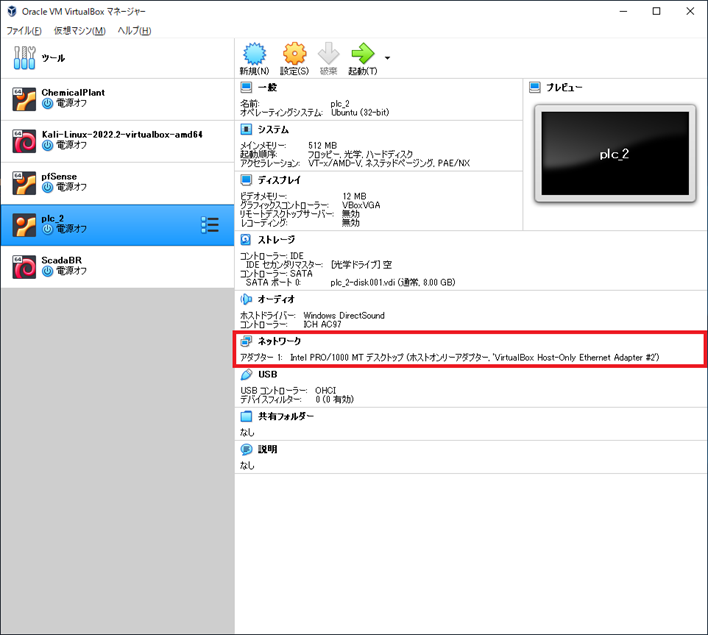Open the USB settings heading
This screenshot has height=635, width=708.
pyautogui.click(x=268, y=374)
